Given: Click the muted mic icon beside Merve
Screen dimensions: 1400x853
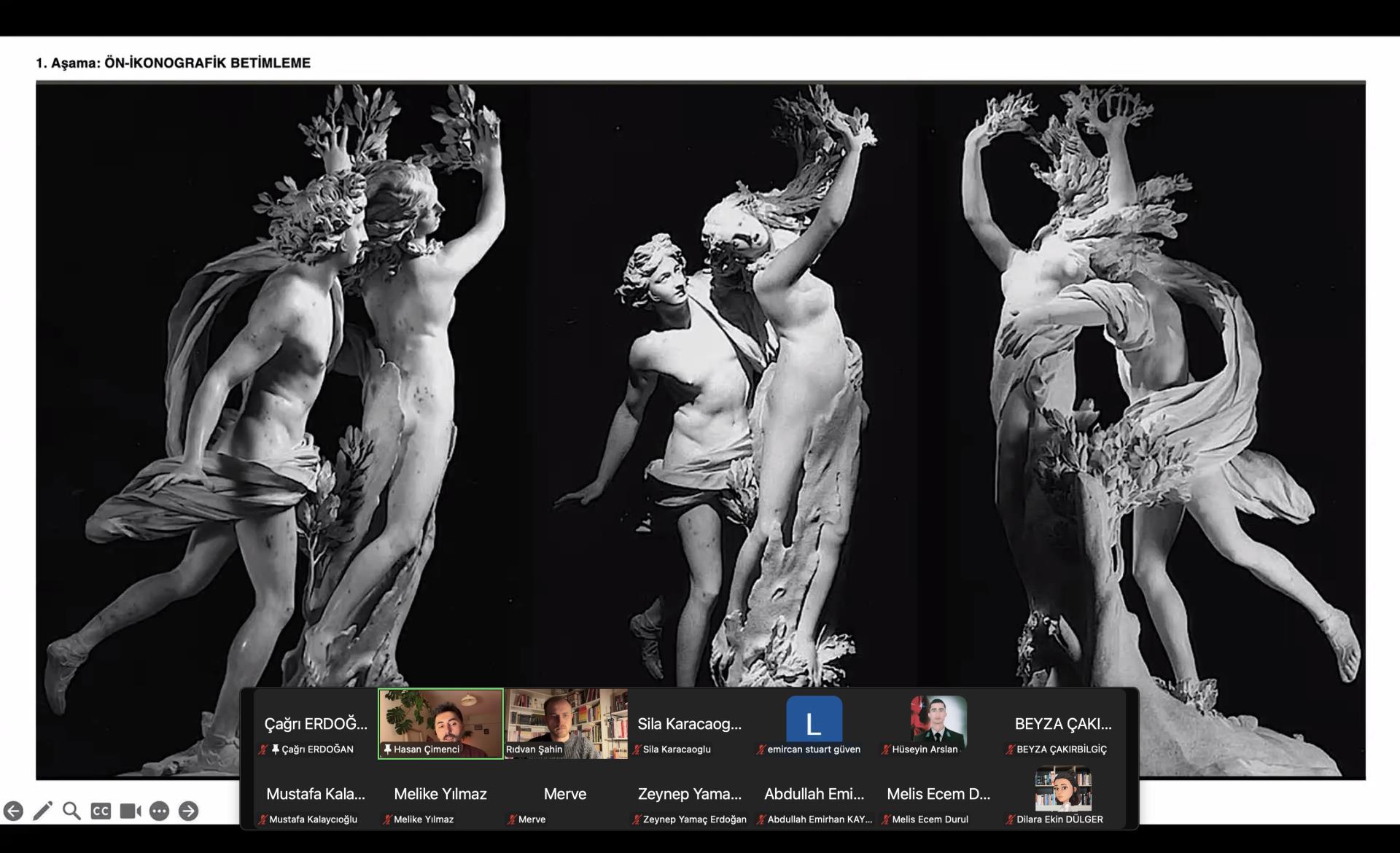Looking at the screenshot, I should point(512,819).
